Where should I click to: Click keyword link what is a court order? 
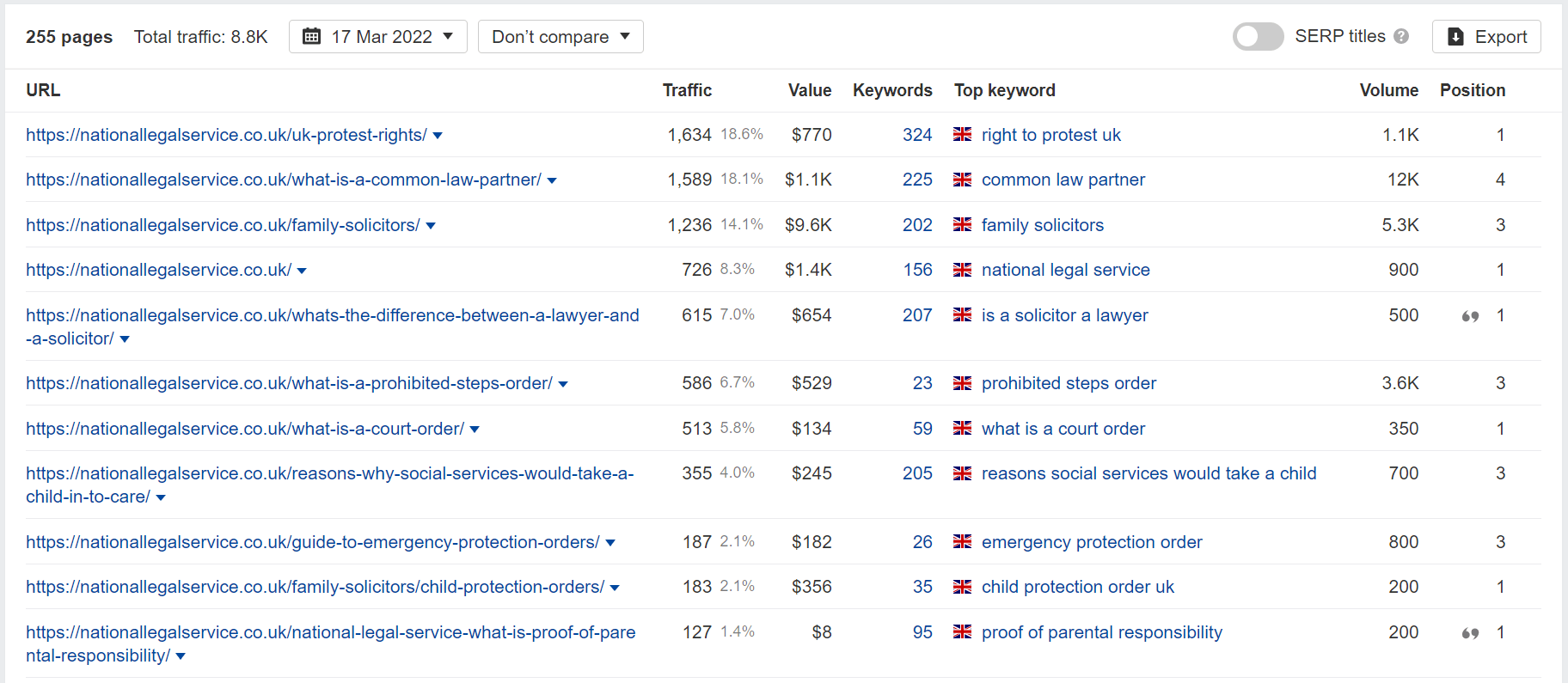tap(1063, 429)
